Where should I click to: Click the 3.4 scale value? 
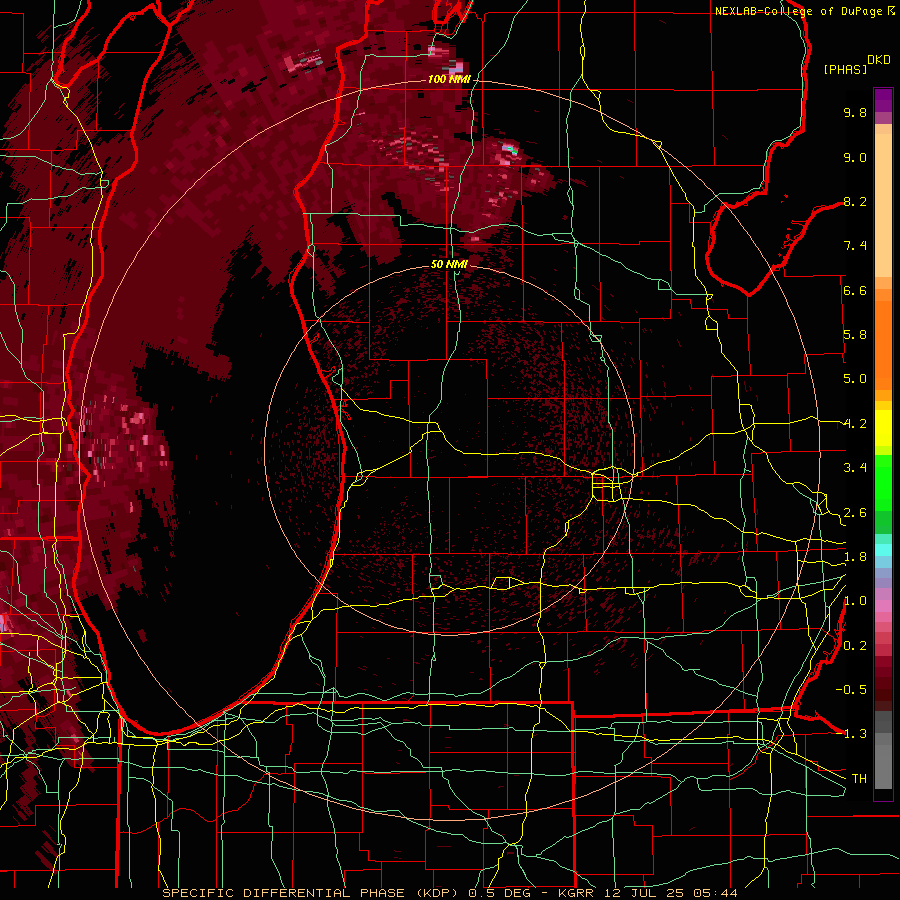[855, 468]
